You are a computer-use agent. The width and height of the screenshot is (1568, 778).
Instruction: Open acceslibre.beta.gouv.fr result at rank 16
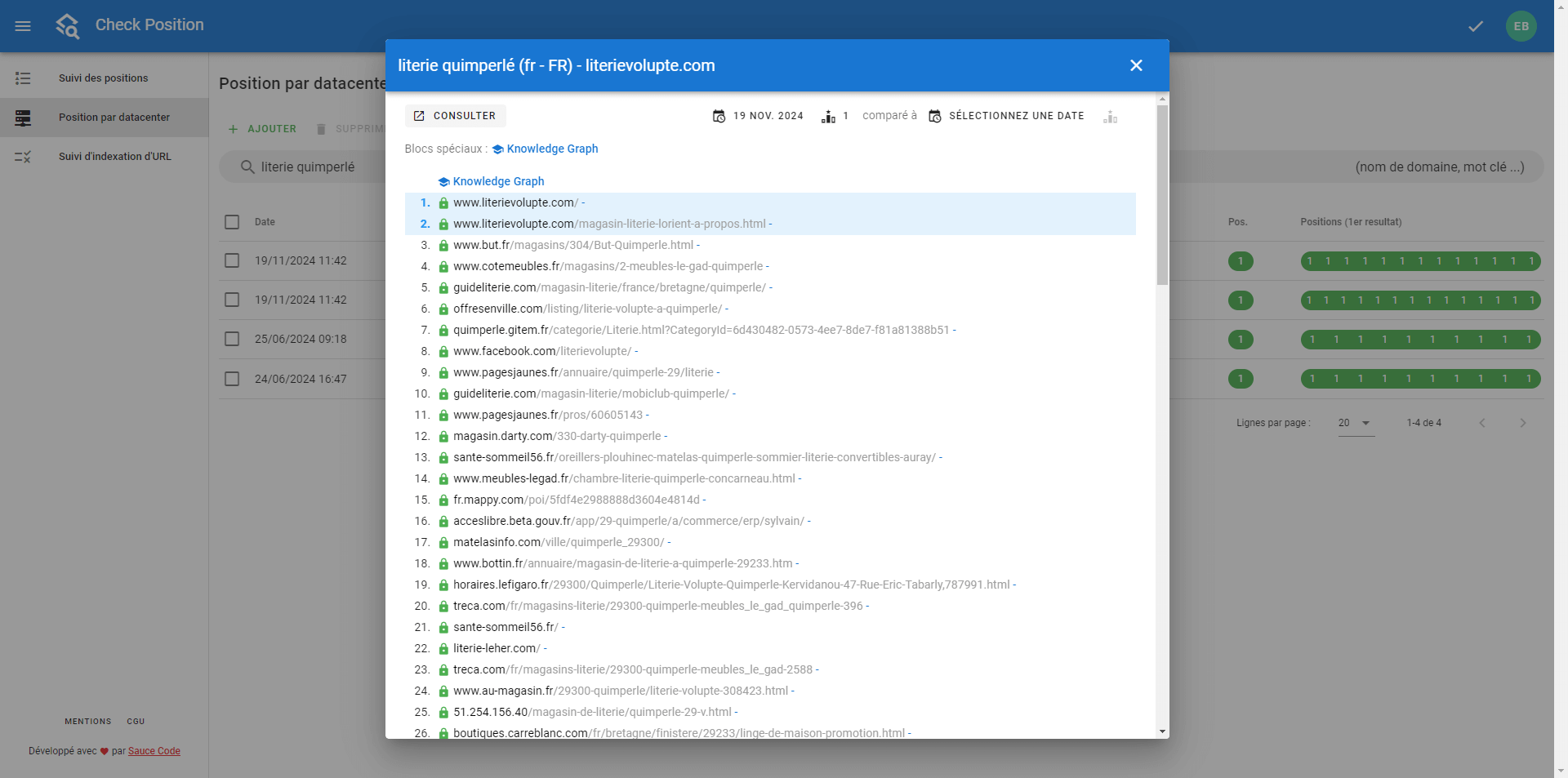[629, 521]
